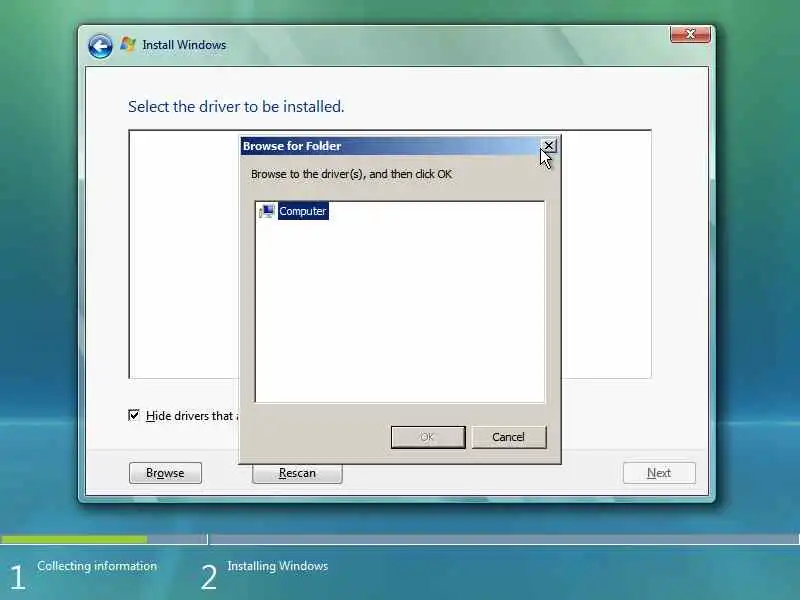Close the Browse for Folder dialog

[x=548, y=146]
